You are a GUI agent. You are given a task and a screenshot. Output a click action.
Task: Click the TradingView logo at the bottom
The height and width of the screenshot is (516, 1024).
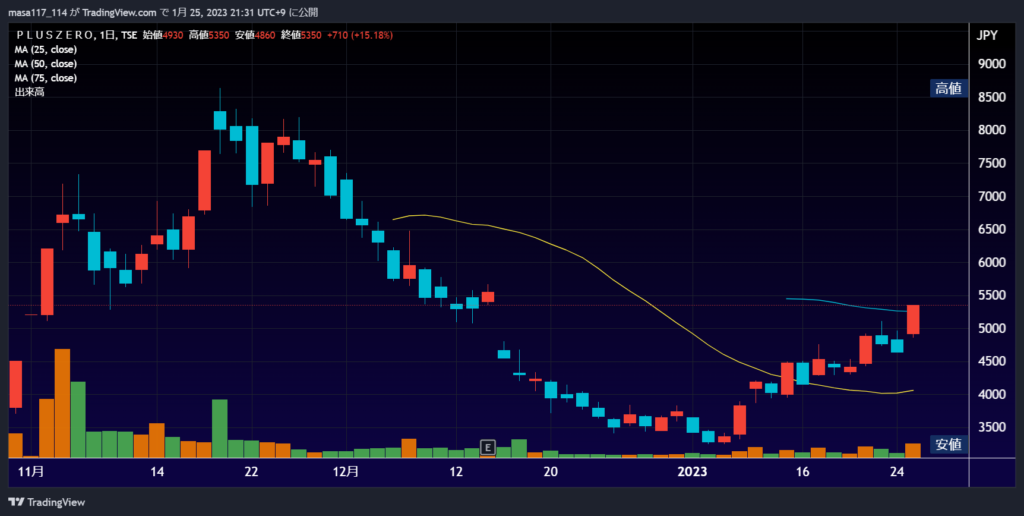(46, 502)
